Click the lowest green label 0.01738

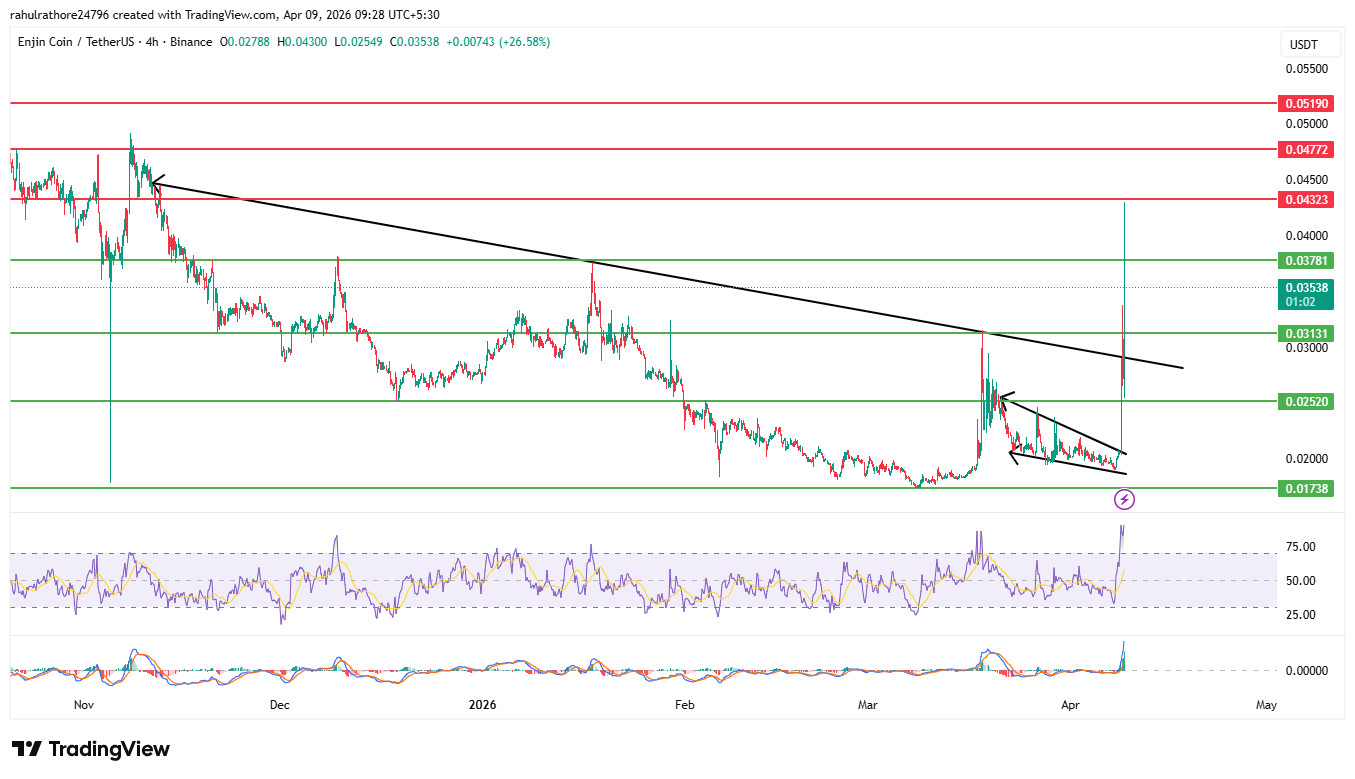tap(1305, 489)
